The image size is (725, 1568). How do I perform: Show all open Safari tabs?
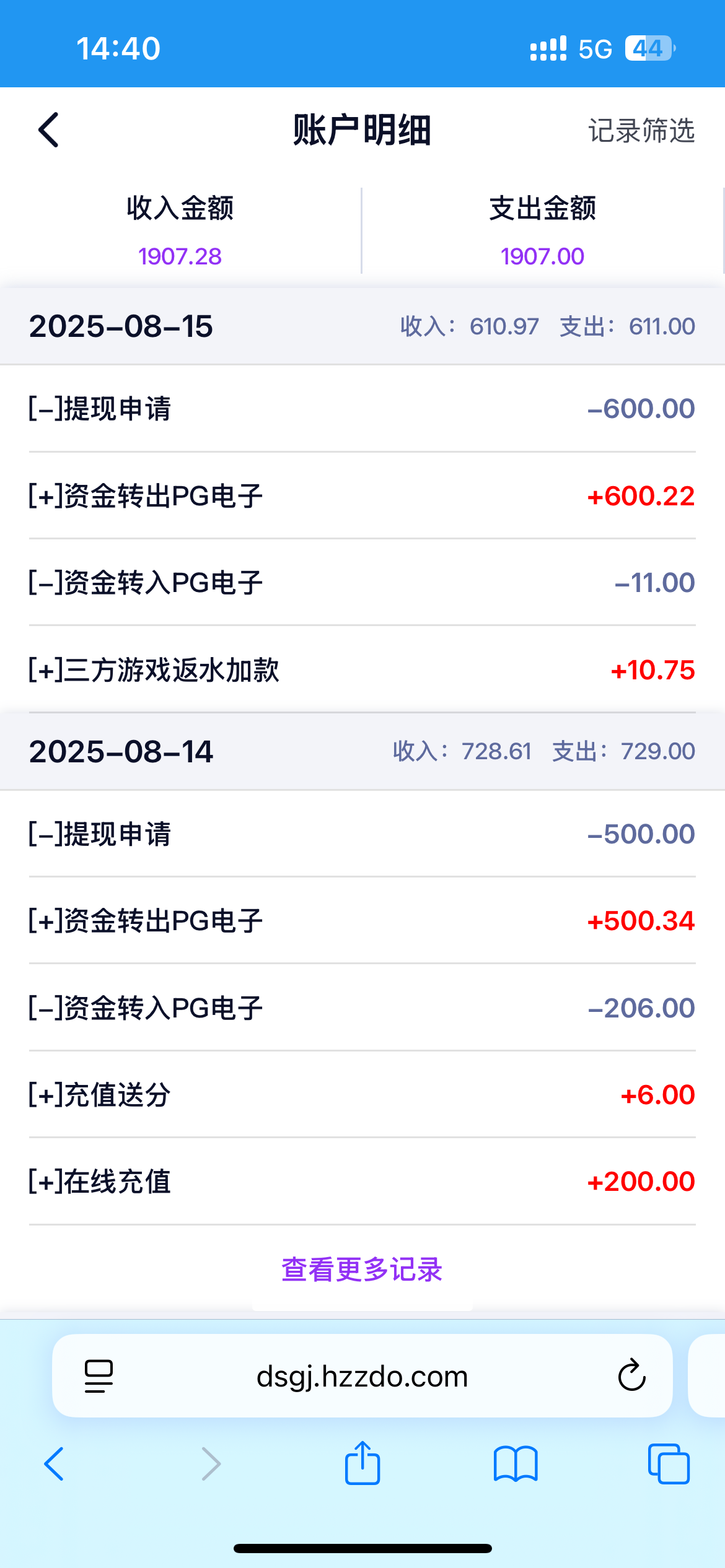coord(668,1465)
